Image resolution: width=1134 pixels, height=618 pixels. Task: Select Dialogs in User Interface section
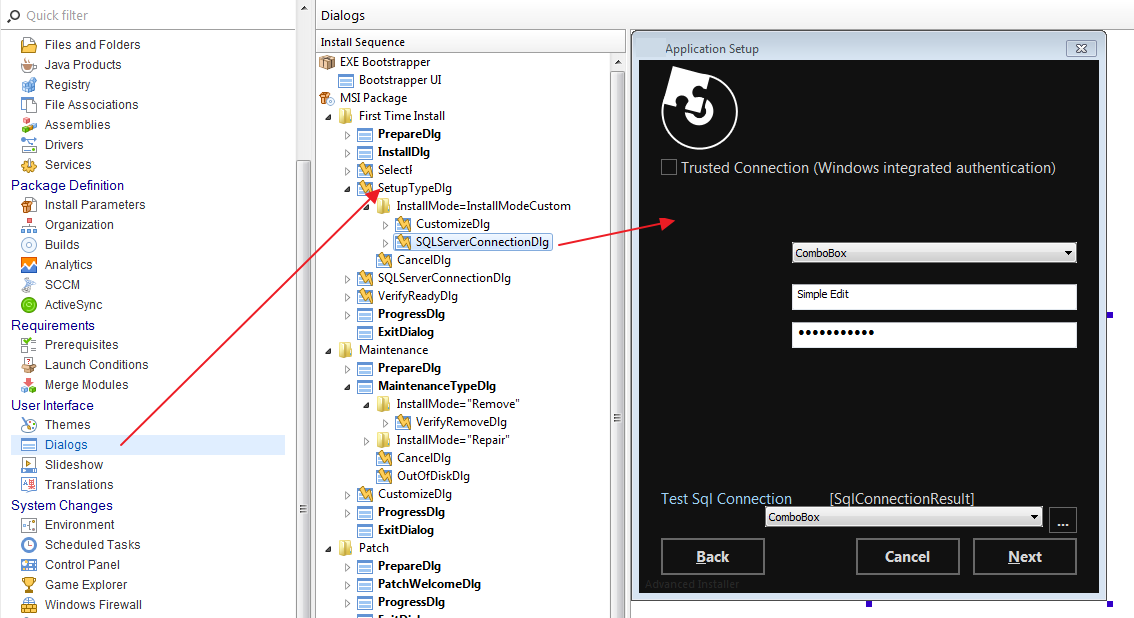click(66, 445)
